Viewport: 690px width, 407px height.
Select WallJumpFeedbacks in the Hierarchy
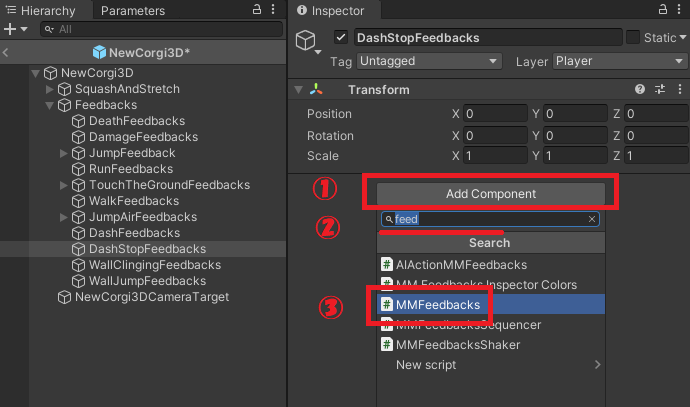click(x=147, y=281)
